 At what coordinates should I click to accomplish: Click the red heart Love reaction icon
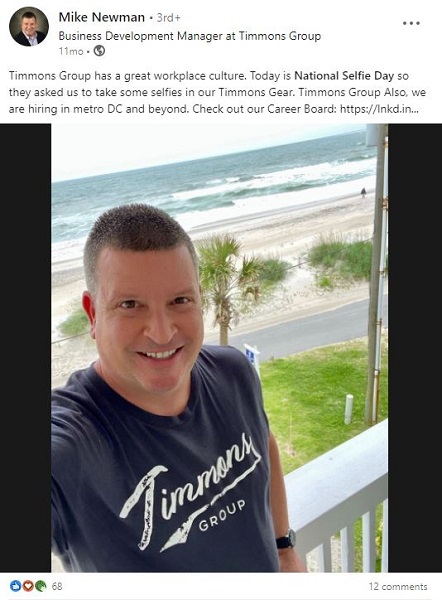point(28,586)
